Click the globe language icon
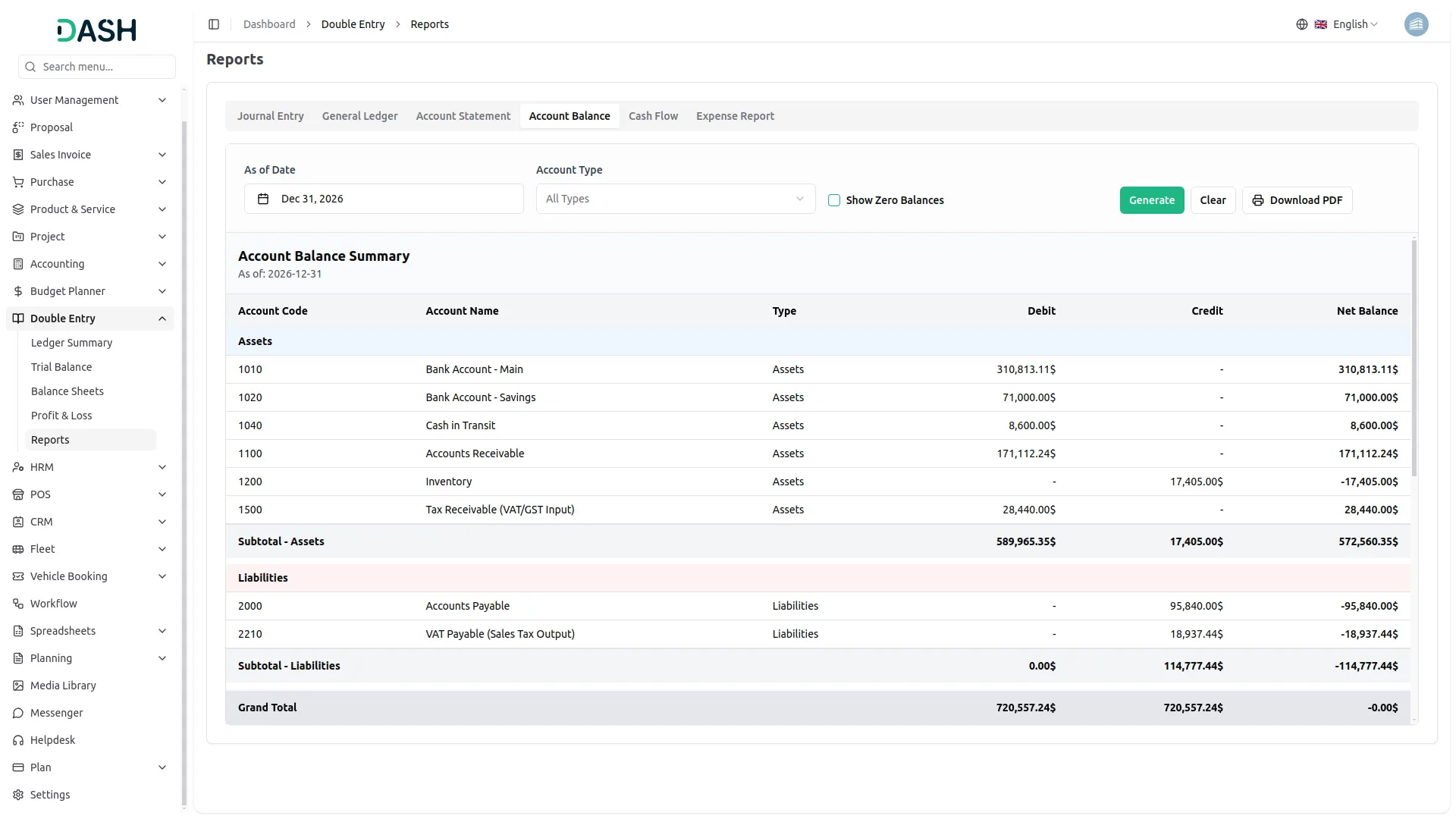 click(1302, 24)
